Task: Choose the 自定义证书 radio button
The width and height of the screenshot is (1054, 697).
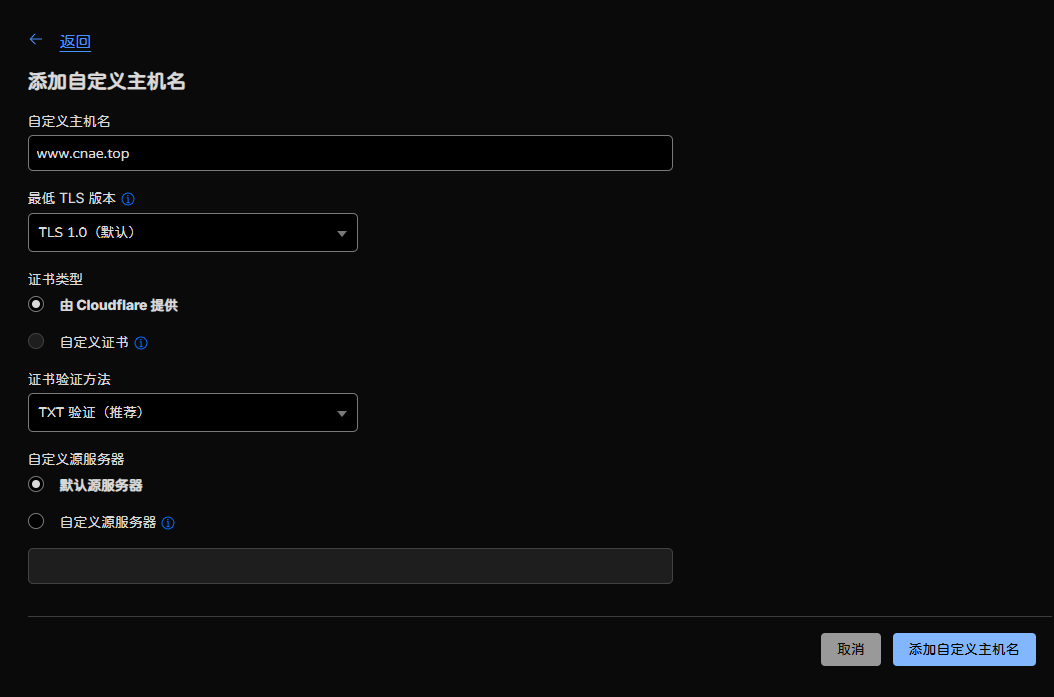Action: [37, 341]
